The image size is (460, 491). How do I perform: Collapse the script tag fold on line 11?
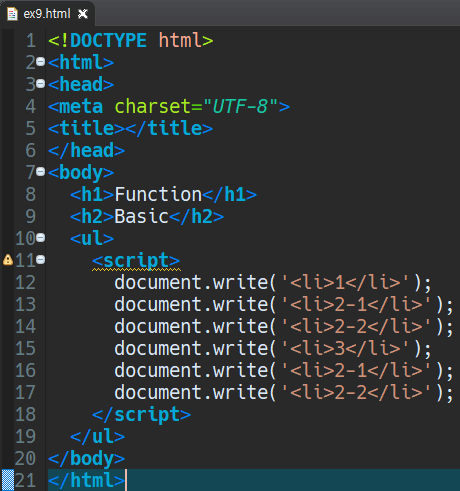(40, 260)
